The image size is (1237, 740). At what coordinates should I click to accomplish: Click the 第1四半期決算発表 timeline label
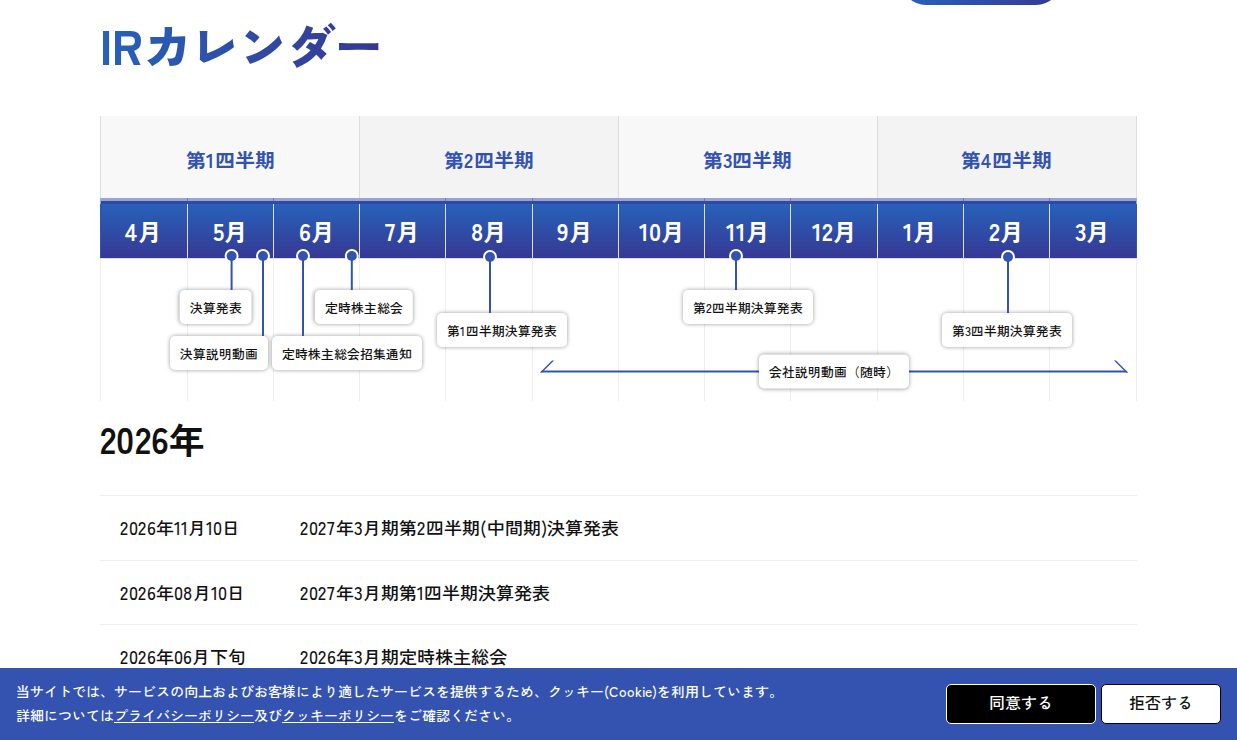click(502, 331)
